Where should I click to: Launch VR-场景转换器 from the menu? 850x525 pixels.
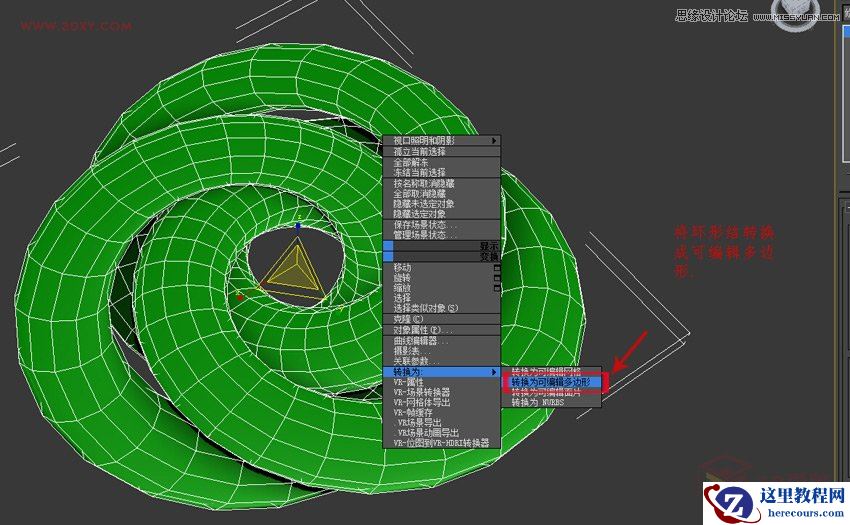[x=442, y=392]
